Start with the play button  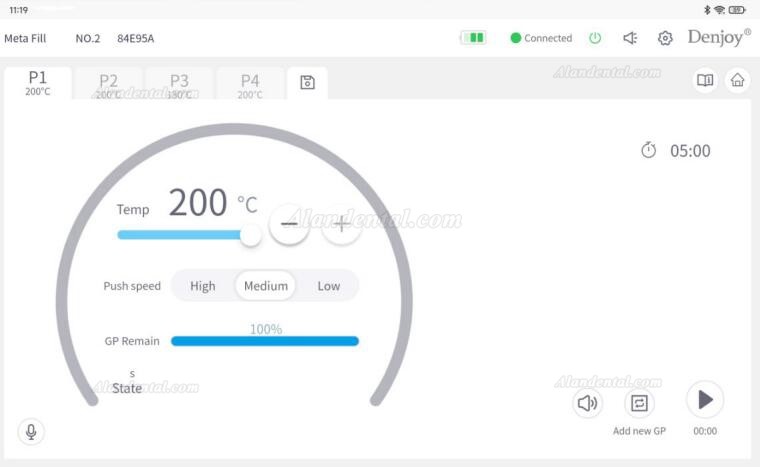click(705, 400)
